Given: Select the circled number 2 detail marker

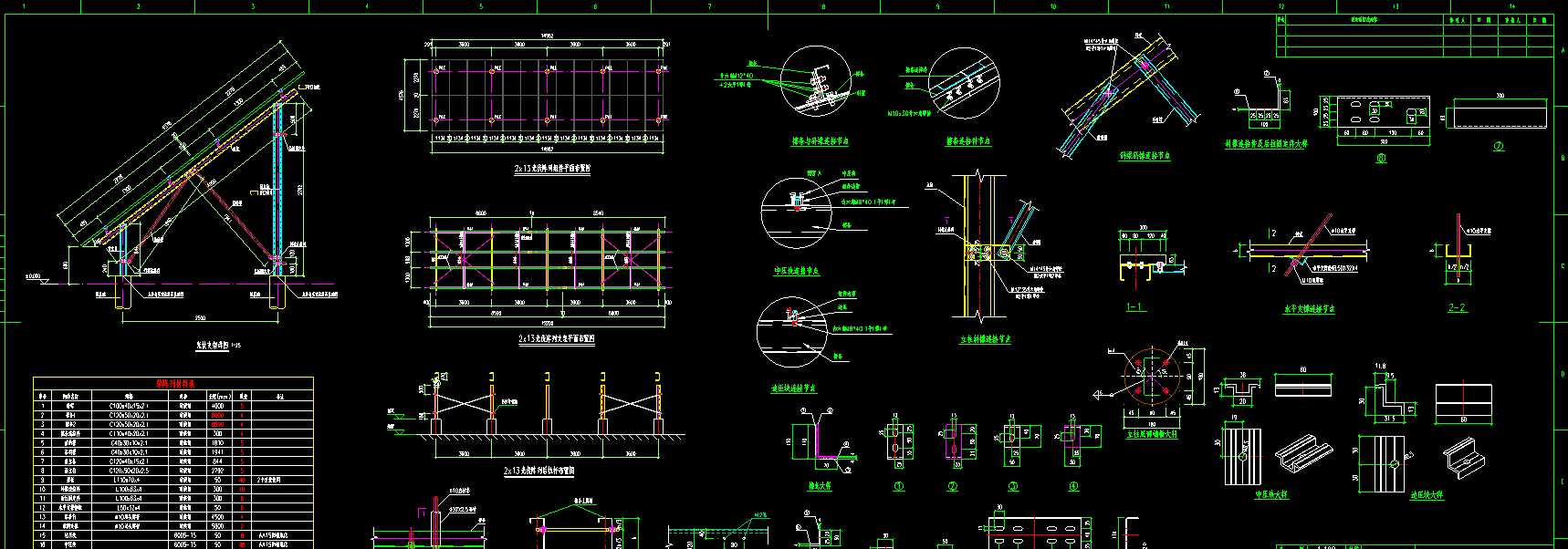Looking at the screenshot, I should coord(952,487).
